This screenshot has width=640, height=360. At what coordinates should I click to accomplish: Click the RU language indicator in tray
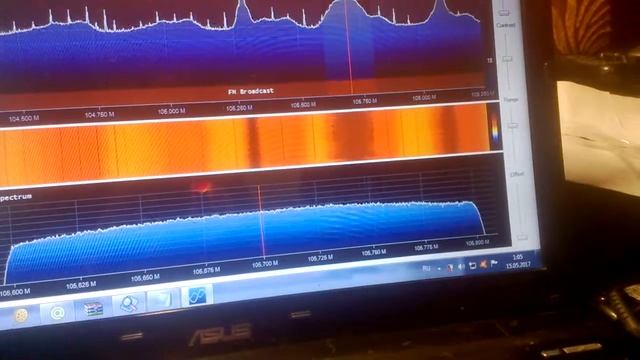click(x=427, y=268)
